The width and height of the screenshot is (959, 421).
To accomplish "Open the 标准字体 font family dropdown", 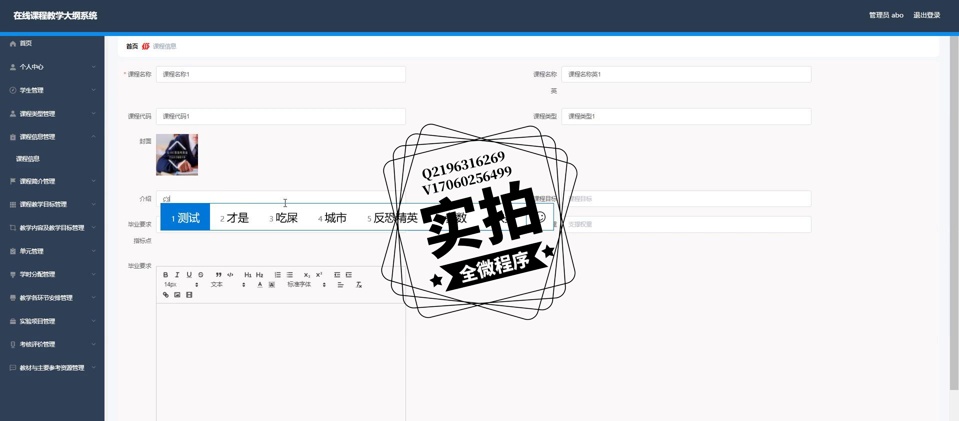I will point(306,285).
